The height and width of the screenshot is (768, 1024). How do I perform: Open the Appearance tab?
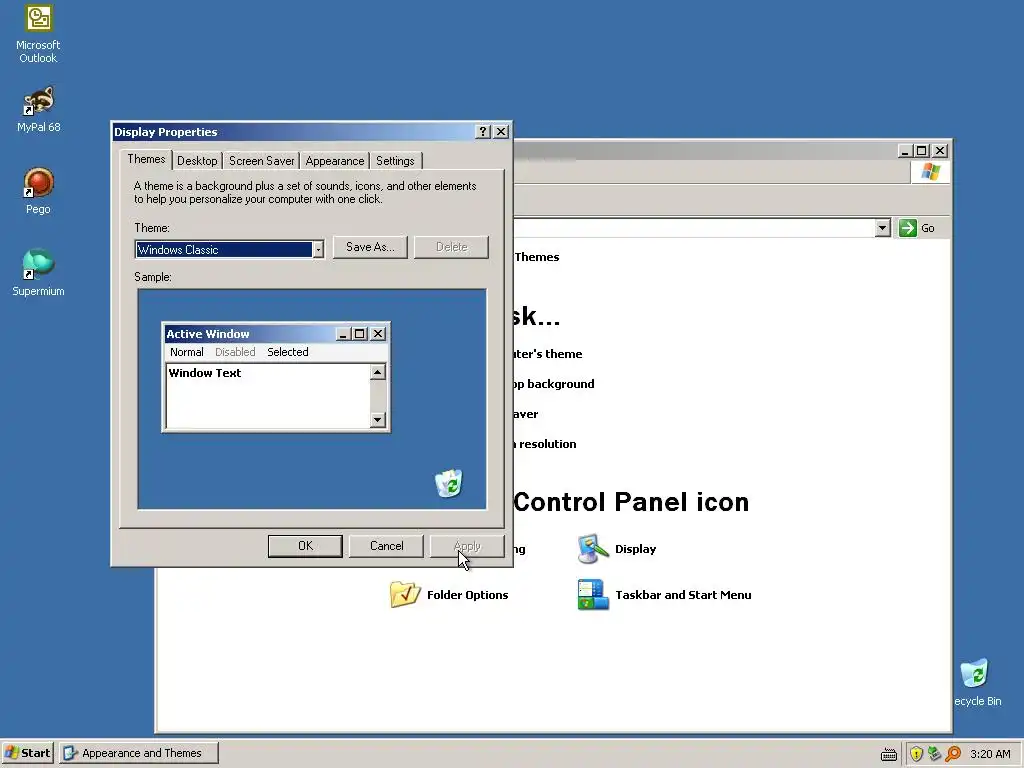pyautogui.click(x=334, y=161)
